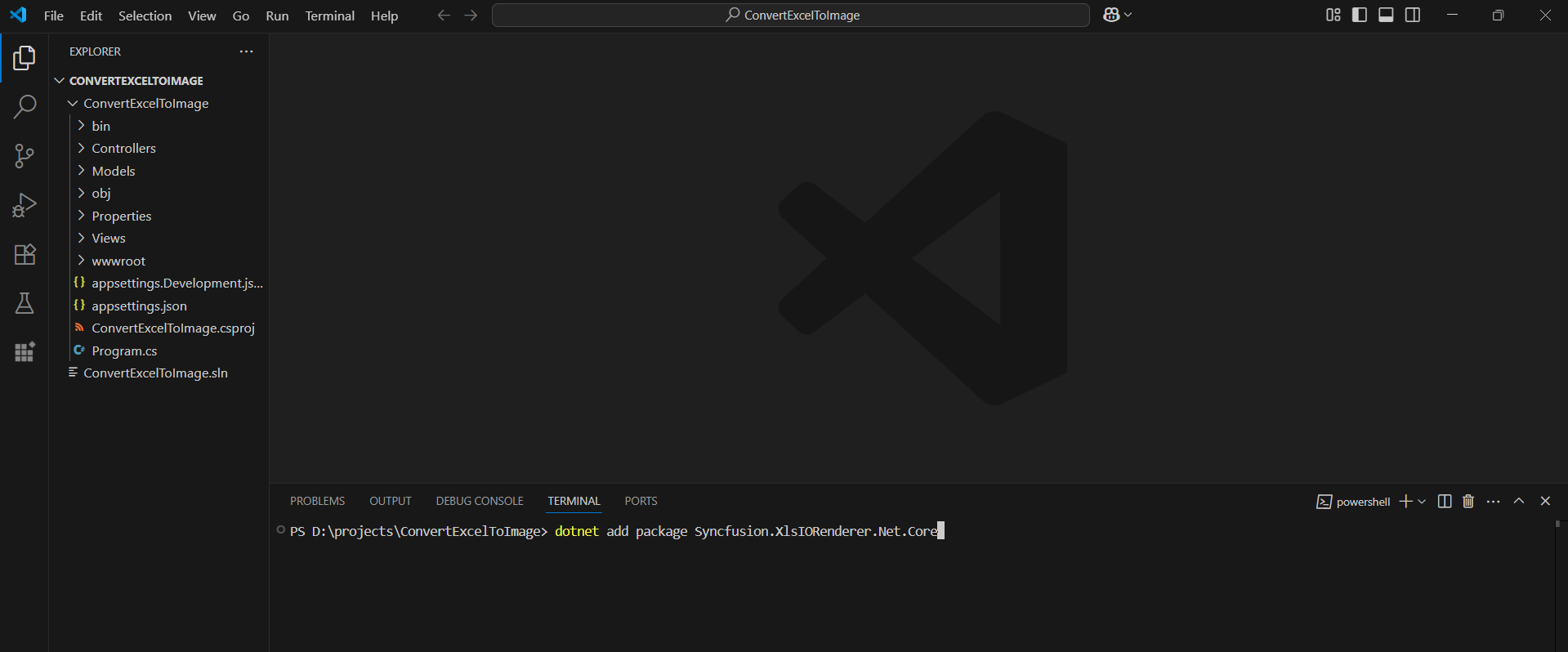Go back with the left arrow
This screenshot has height=652, width=1568.
click(444, 16)
